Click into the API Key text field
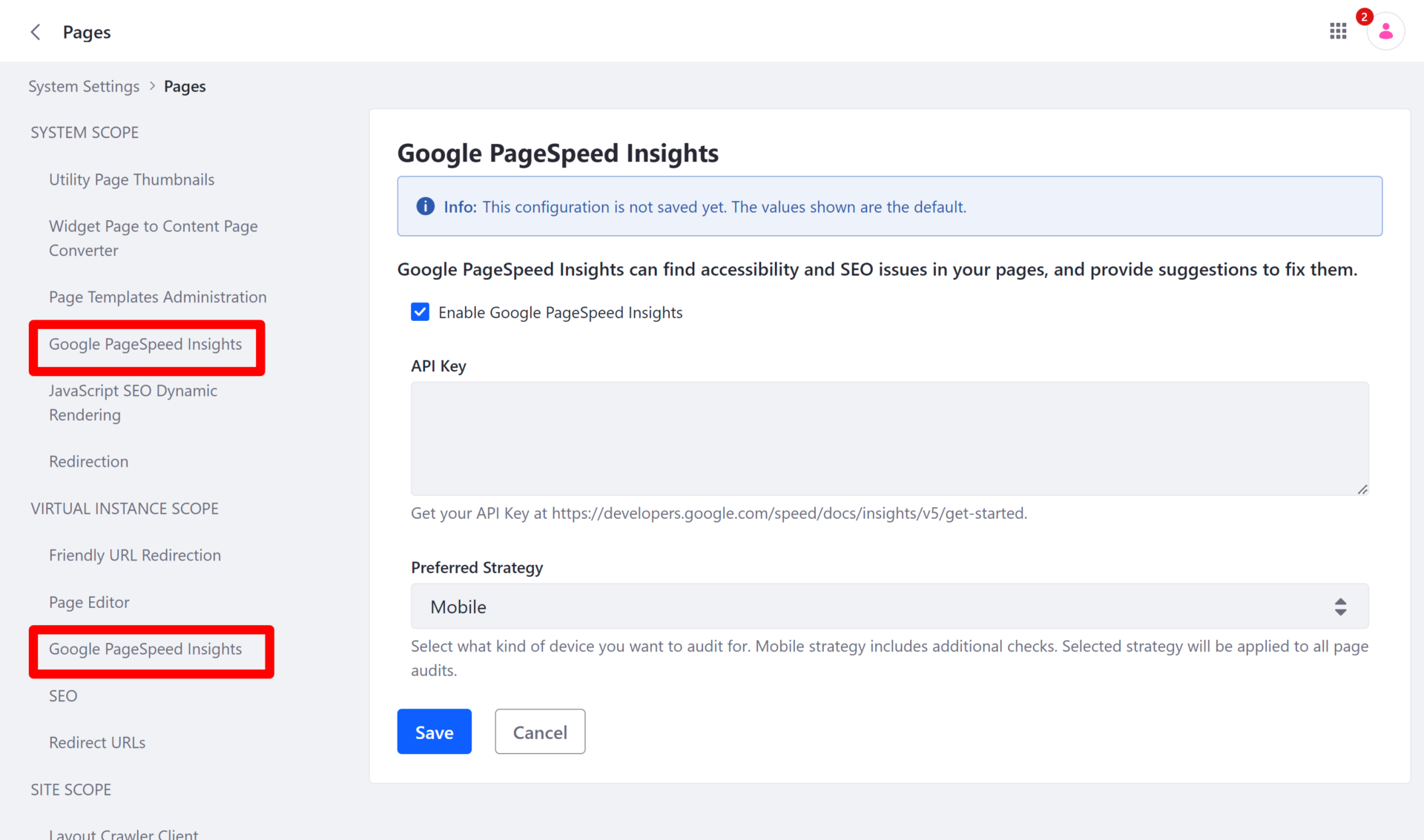 point(889,438)
